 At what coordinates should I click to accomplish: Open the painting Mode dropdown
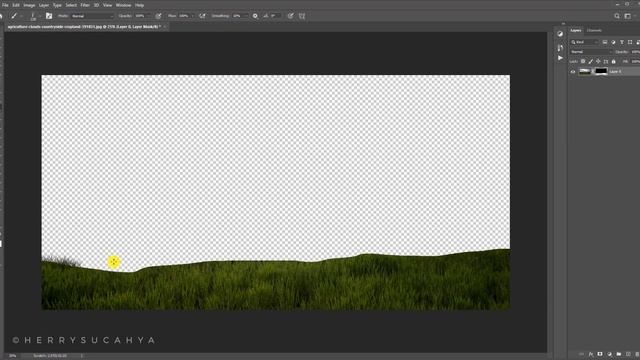click(x=92, y=16)
